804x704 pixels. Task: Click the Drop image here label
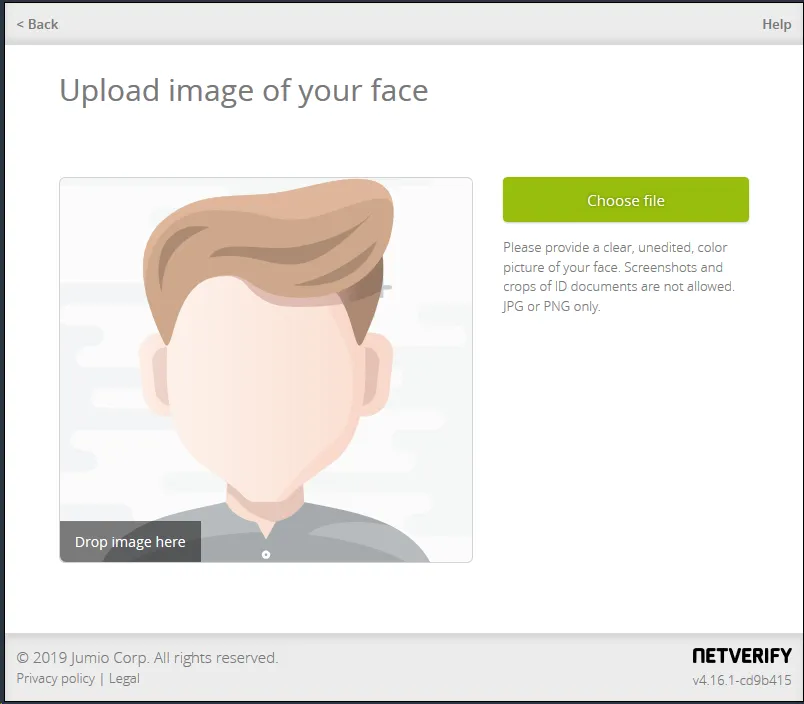click(x=130, y=541)
